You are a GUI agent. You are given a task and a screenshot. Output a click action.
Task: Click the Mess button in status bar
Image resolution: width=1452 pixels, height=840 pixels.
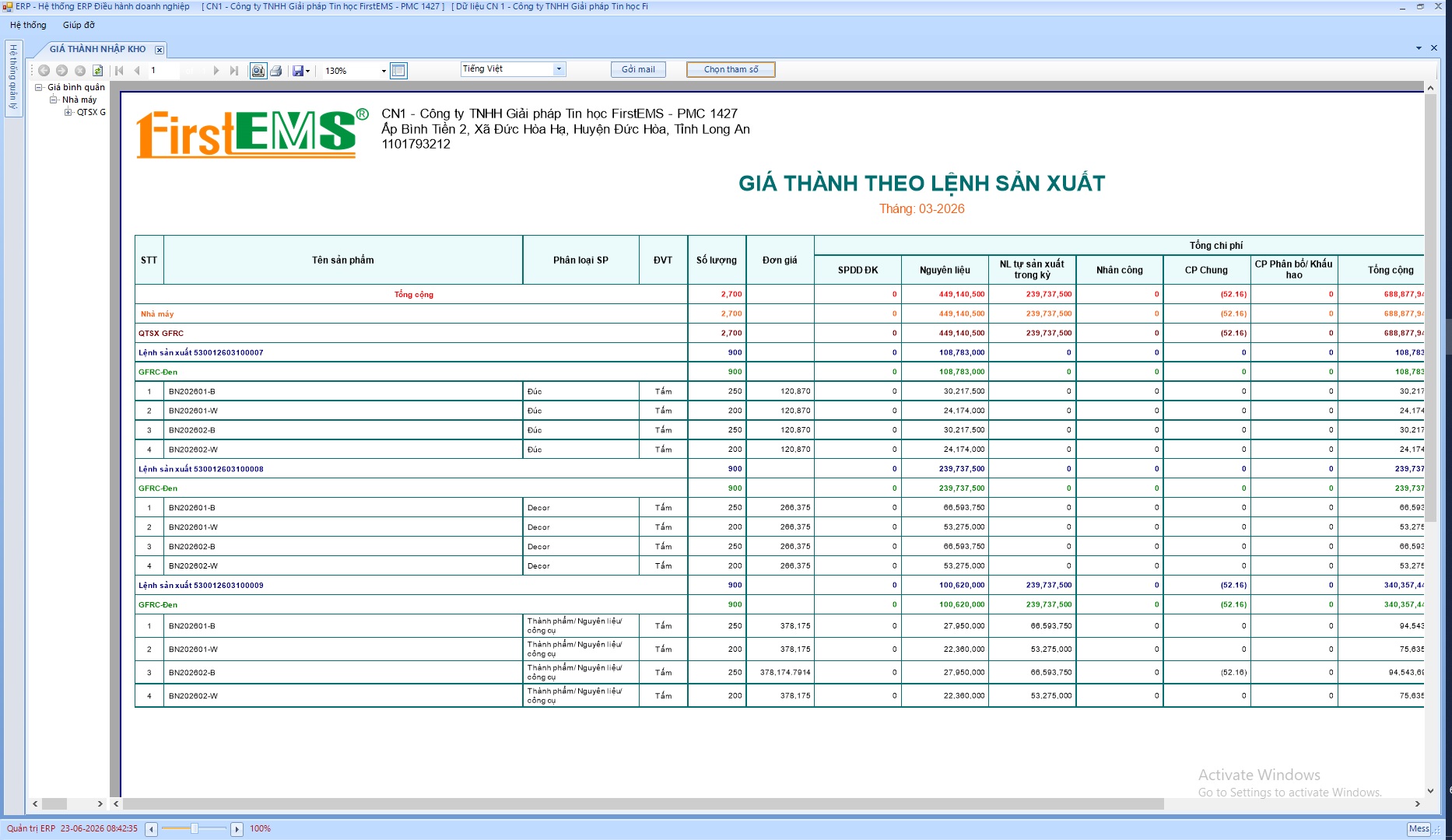tap(1419, 828)
